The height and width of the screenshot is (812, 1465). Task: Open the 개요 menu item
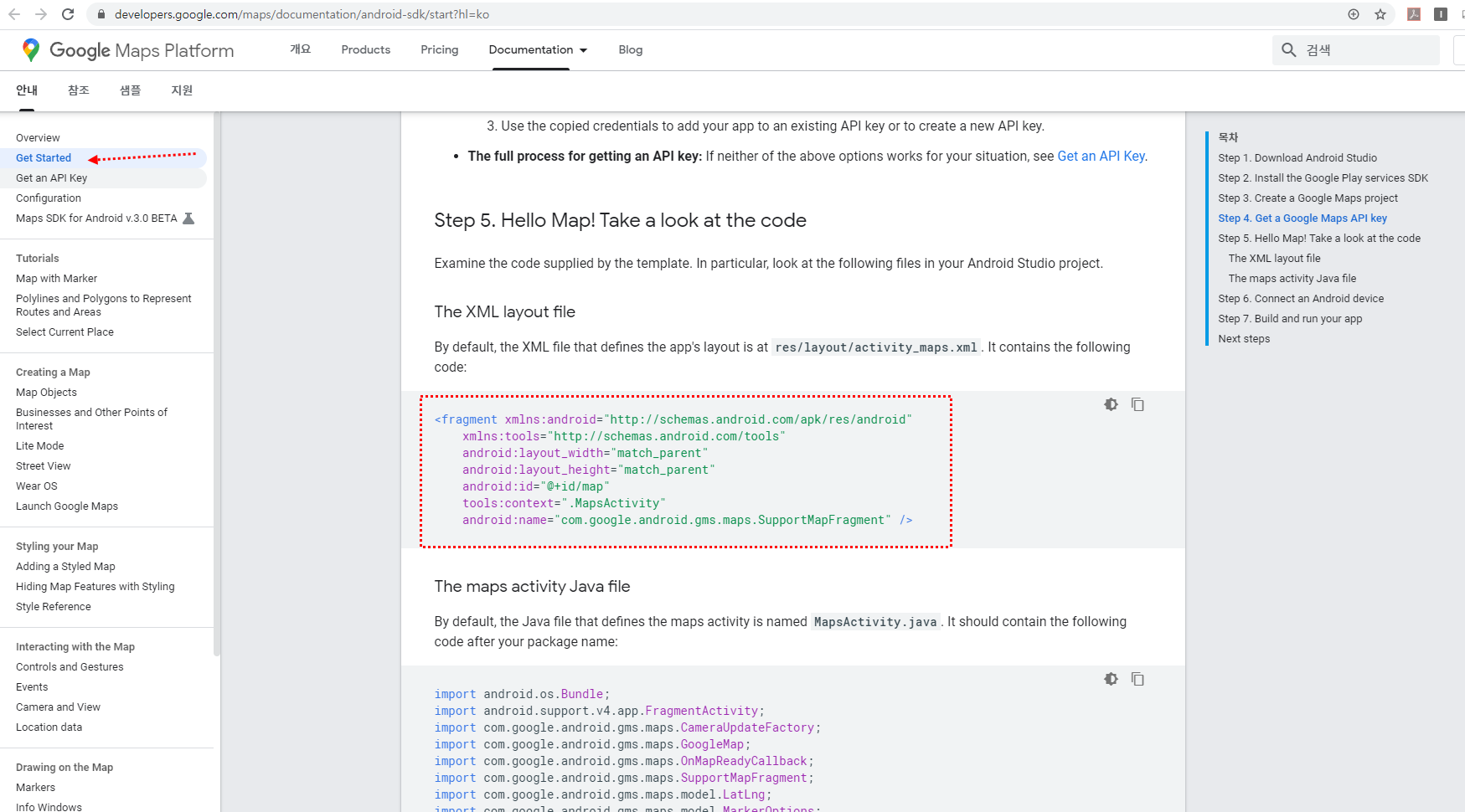point(301,49)
